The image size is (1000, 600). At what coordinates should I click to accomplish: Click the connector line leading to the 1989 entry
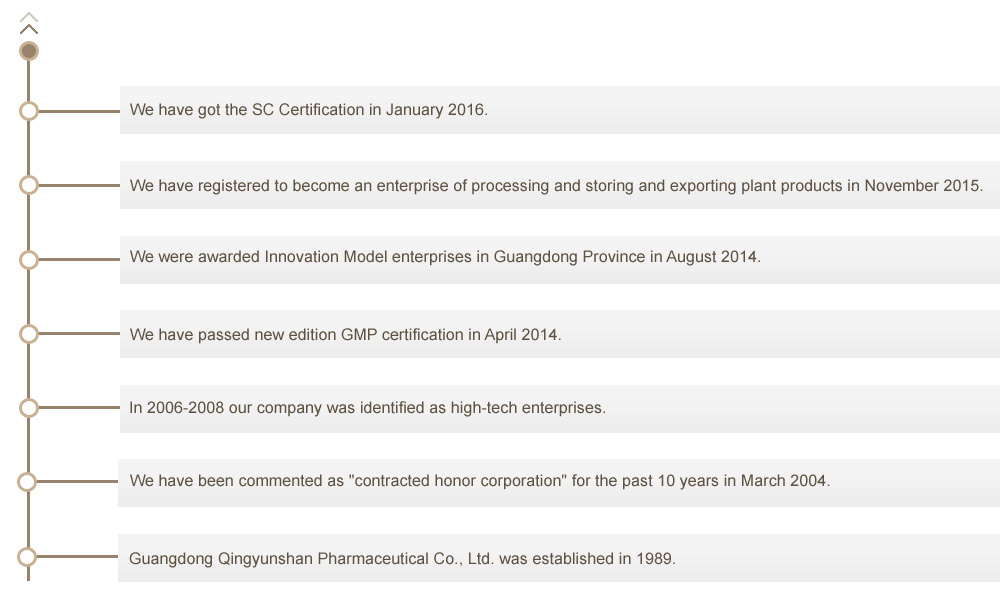click(x=77, y=557)
